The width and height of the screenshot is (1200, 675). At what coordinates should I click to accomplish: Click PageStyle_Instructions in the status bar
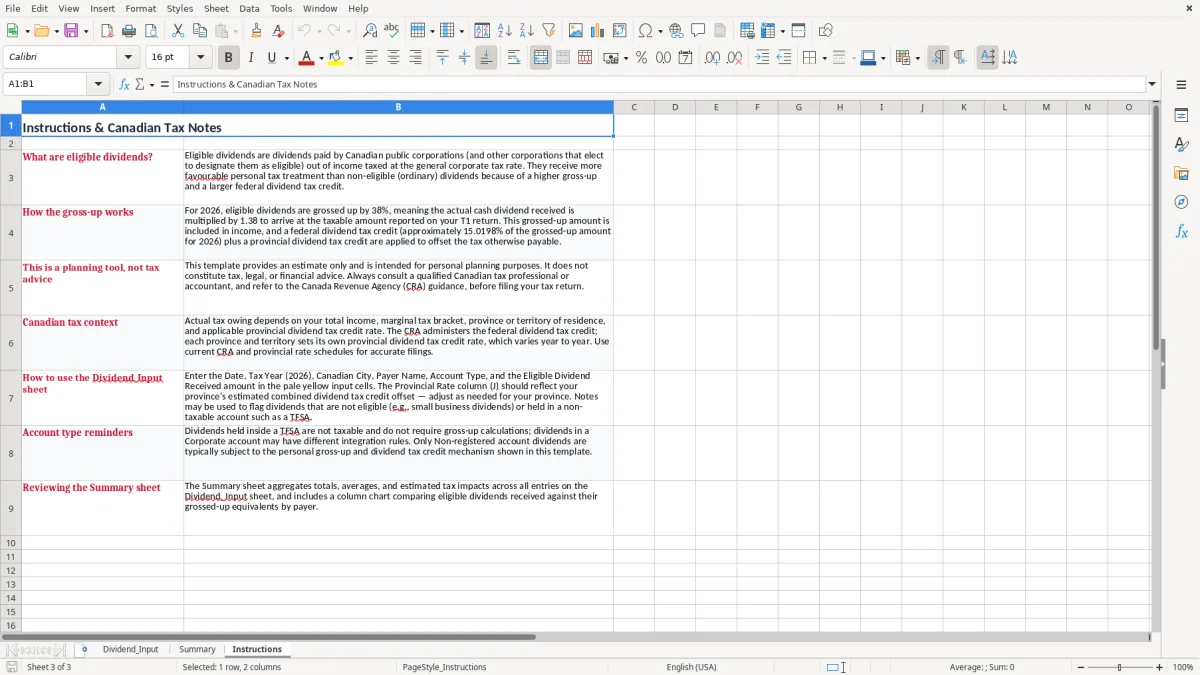pyautogui.click(x=444, y=667)
